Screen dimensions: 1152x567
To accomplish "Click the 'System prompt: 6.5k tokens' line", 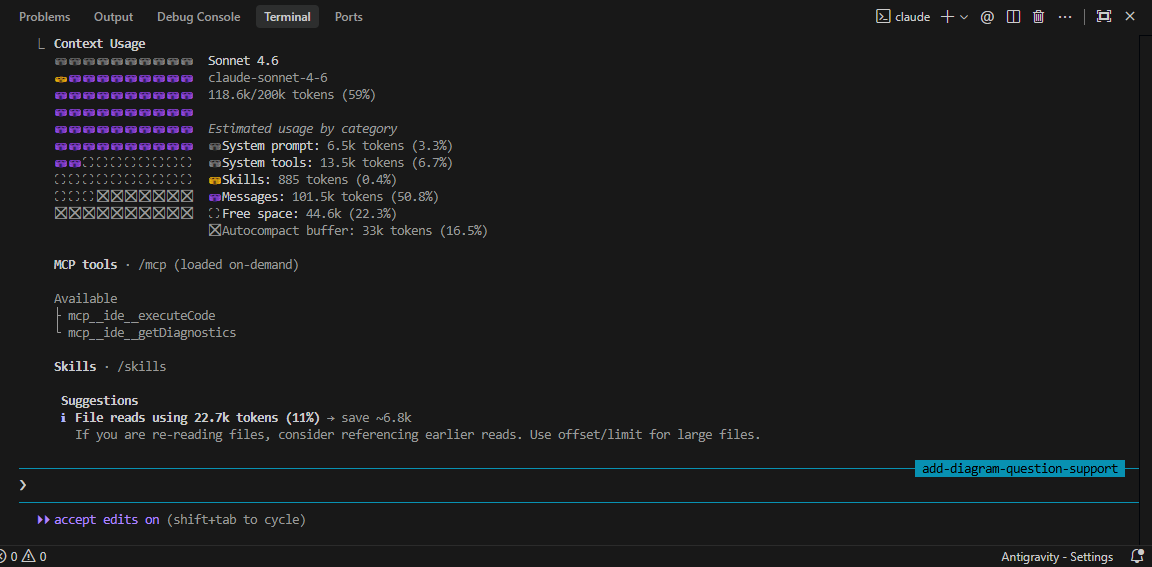I will click(x=331, y=145).
